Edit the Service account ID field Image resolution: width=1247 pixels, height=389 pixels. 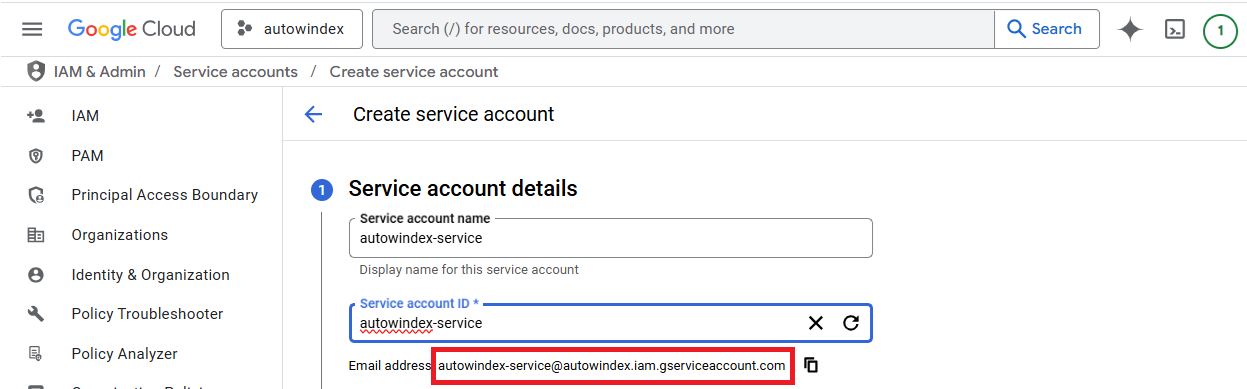[611, 323]
